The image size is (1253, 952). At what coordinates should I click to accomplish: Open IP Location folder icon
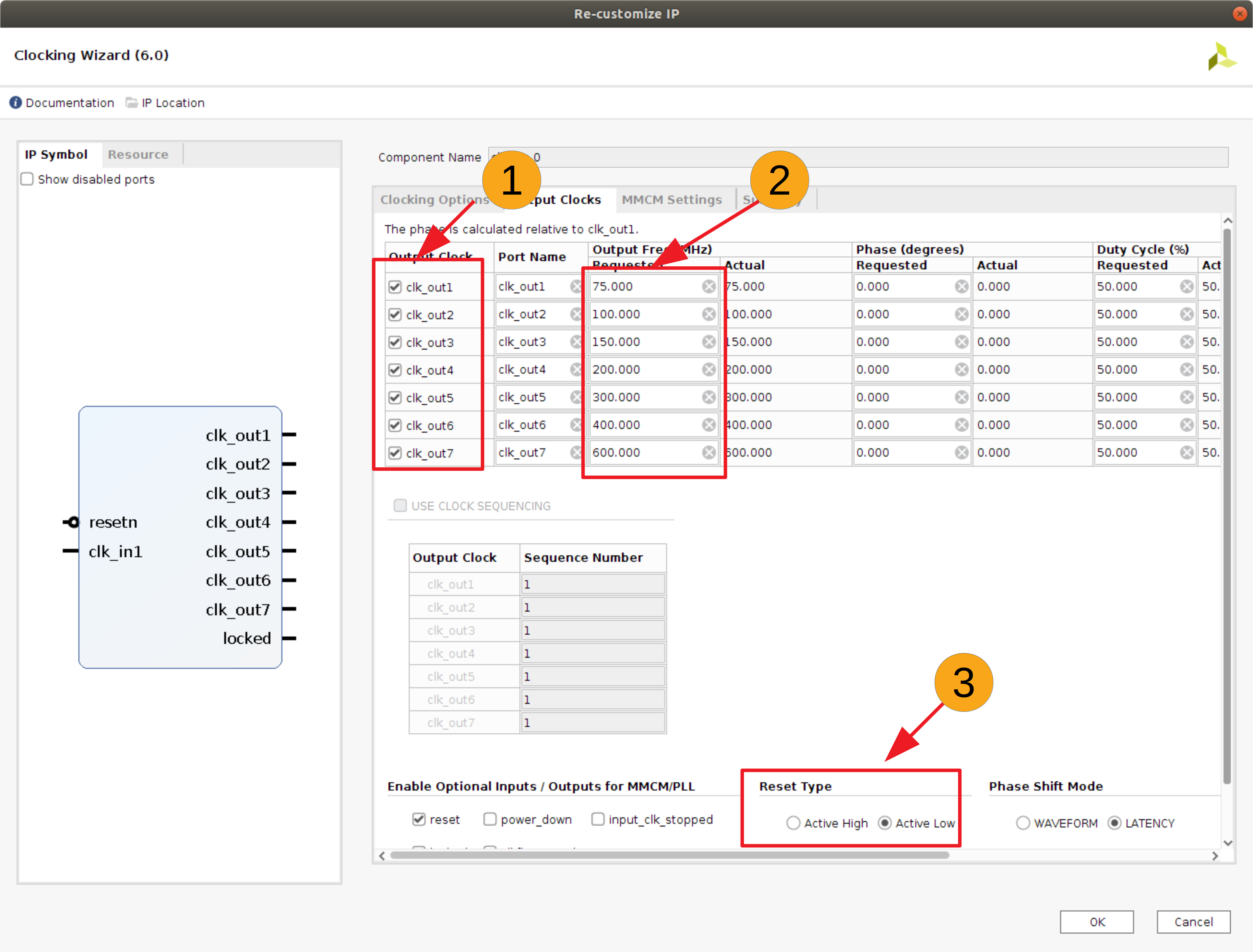pos(131,103)
